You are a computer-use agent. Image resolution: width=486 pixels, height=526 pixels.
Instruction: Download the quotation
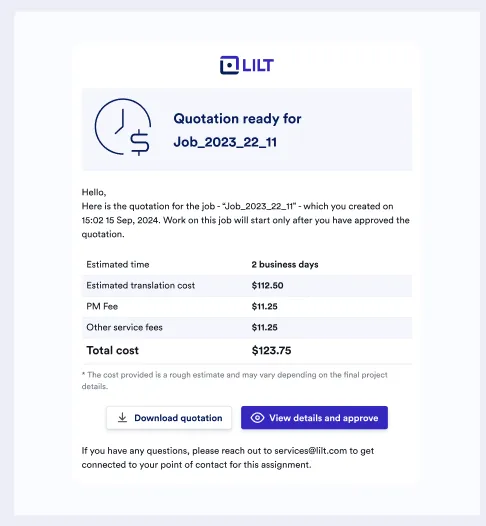tap(169, 418)
